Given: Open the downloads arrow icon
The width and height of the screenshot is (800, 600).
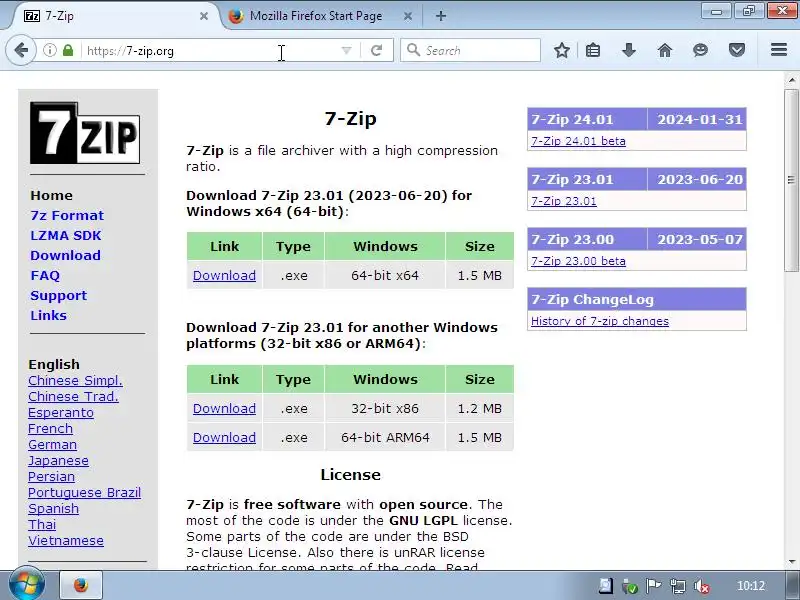Looking at the screenshot, I should tap(629, 50).
